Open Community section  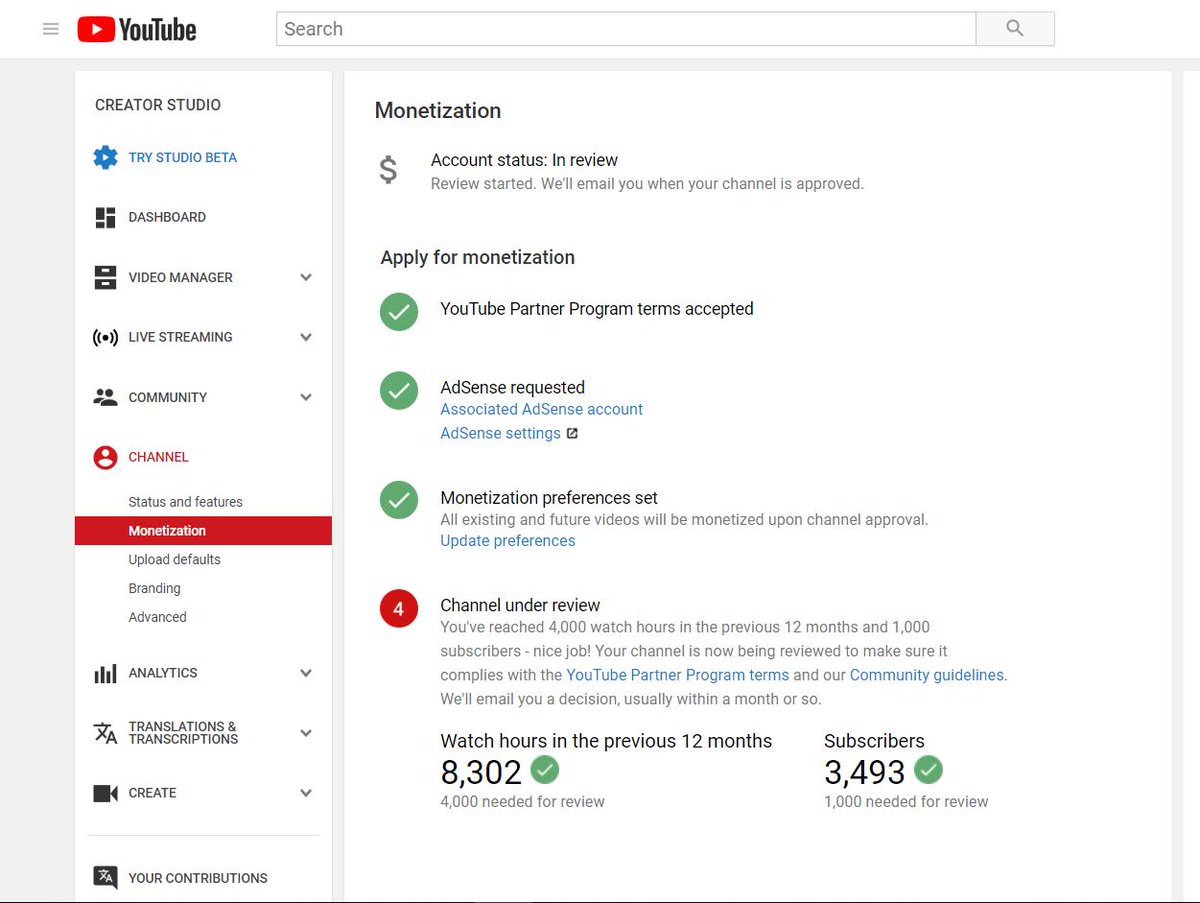coord(168,397)
